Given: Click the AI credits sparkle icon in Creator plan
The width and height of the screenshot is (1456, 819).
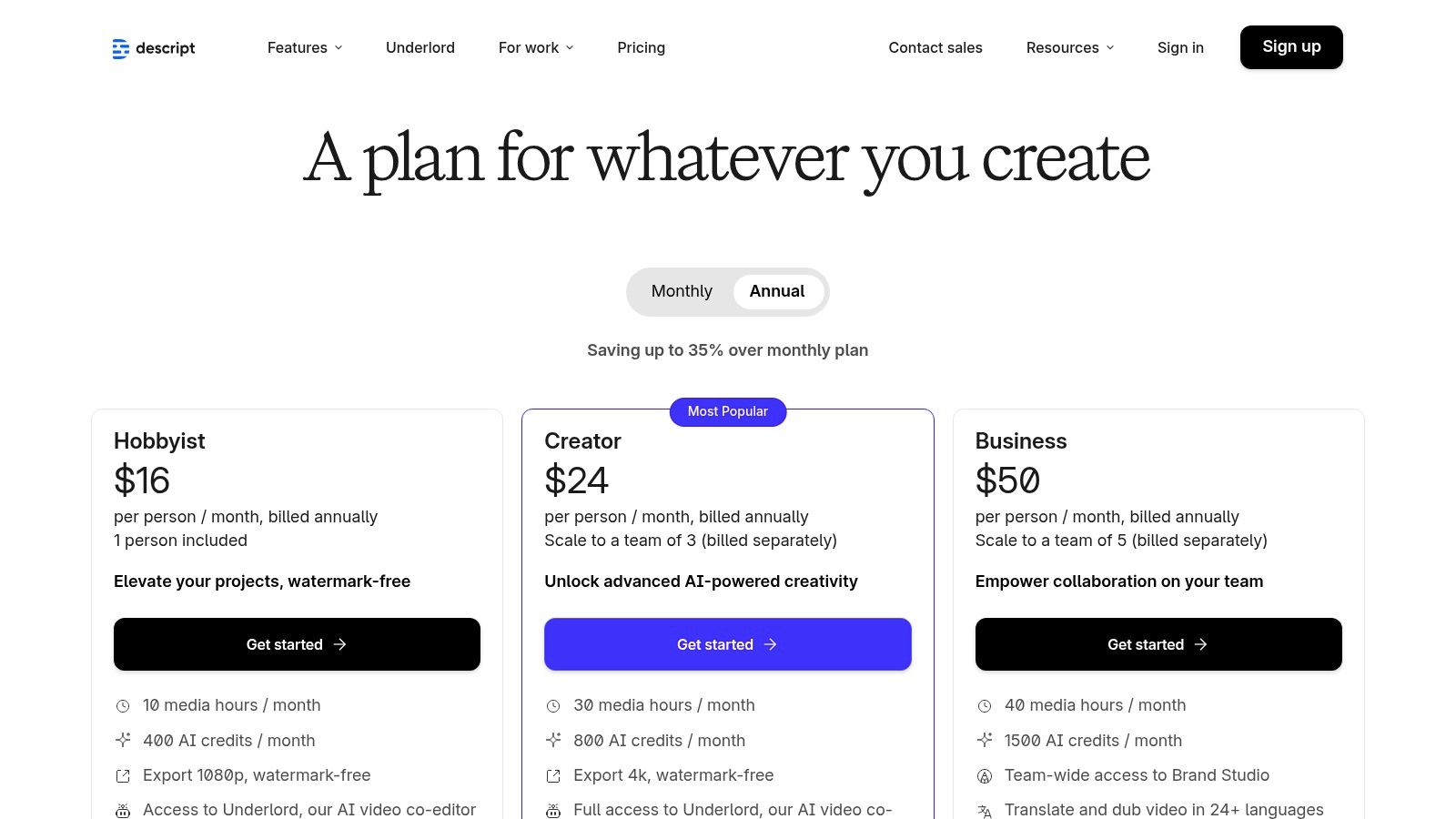Looking at the screenshot, I should pyautogui.click(x=554, y=740).
